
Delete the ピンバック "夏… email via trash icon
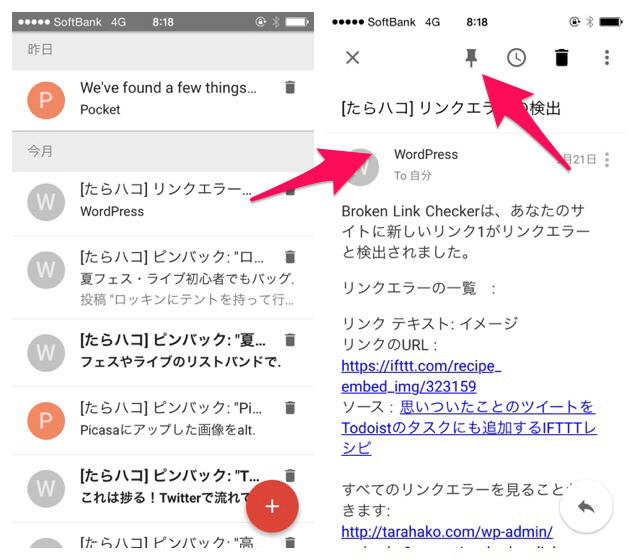[x=290, y=340]
